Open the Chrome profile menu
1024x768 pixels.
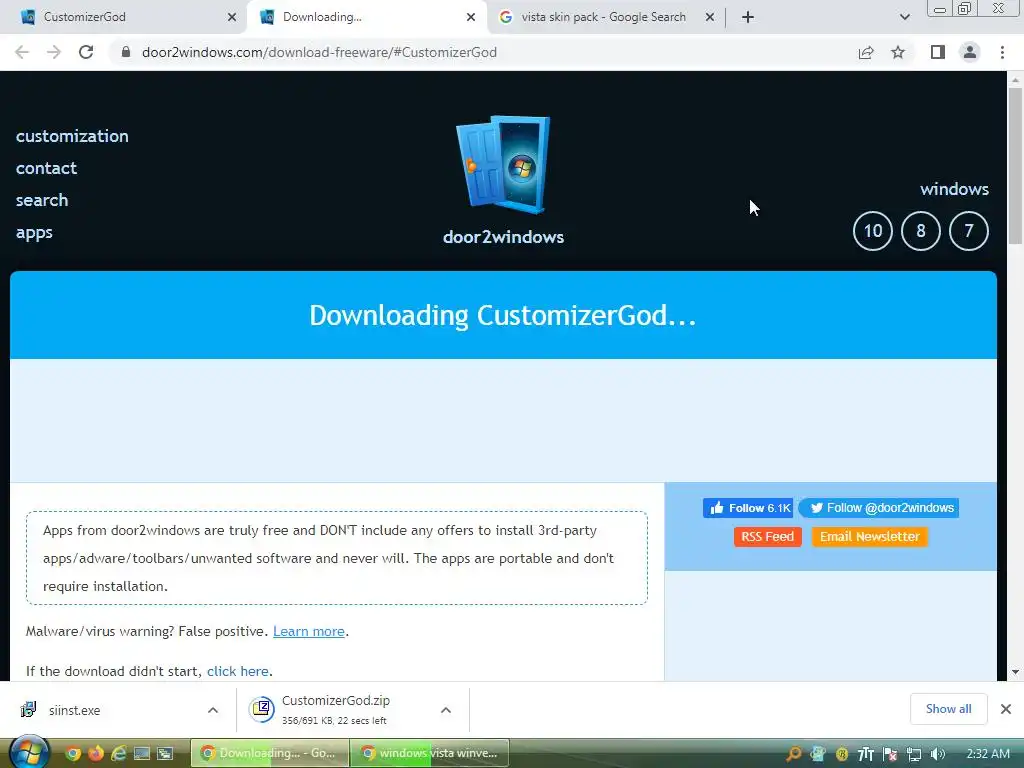970,52
